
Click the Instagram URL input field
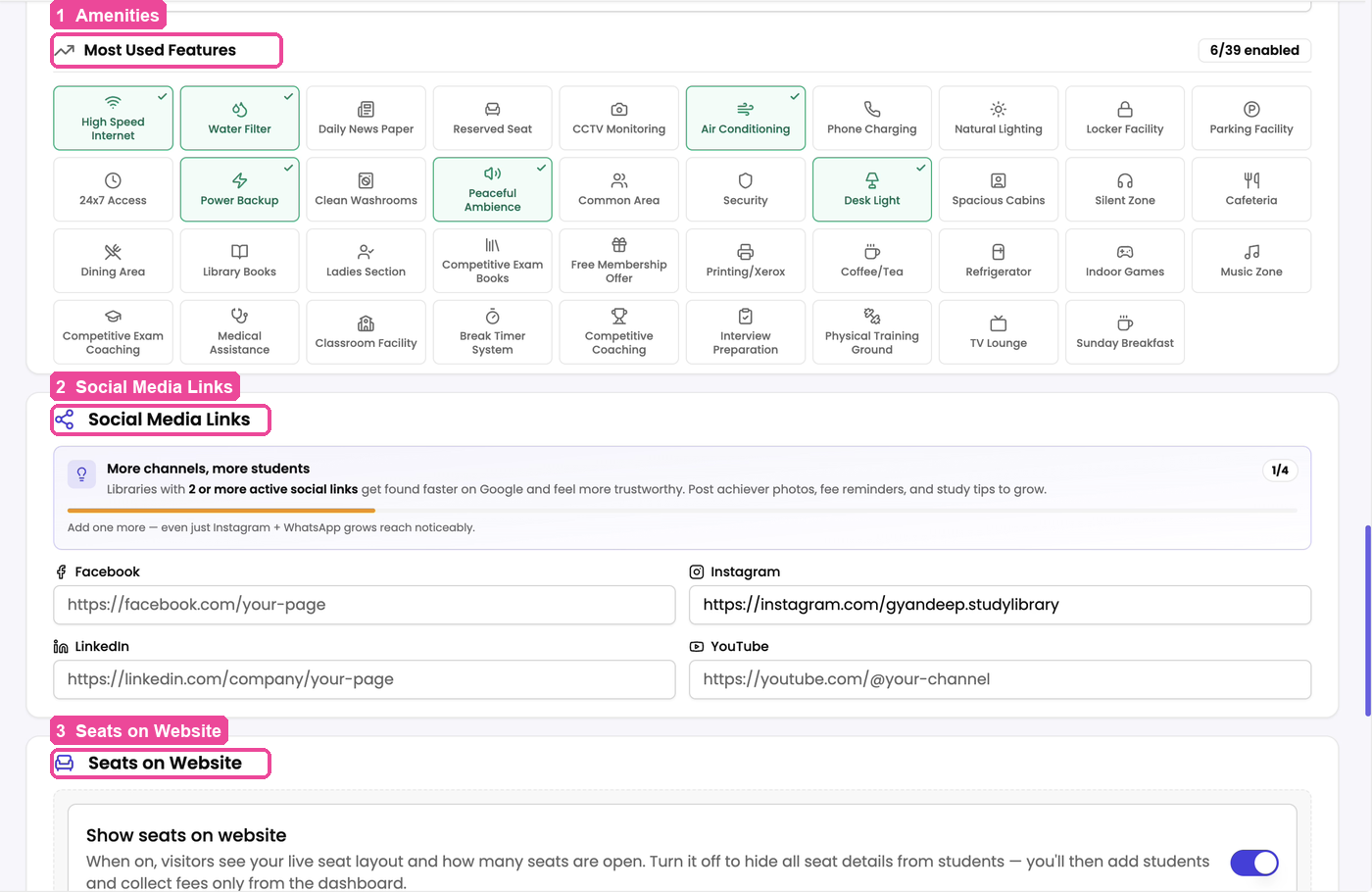coord(1000,605)
